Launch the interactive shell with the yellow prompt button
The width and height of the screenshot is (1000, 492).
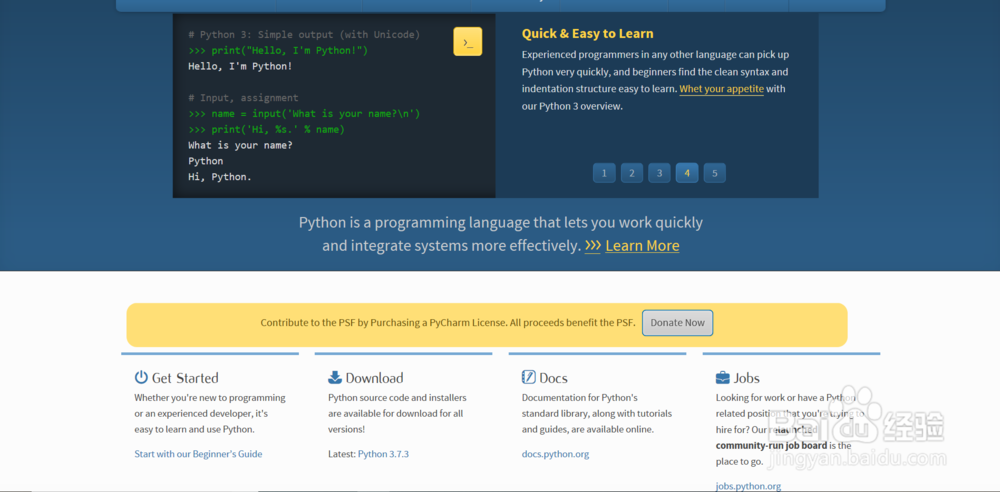[467, 41]
